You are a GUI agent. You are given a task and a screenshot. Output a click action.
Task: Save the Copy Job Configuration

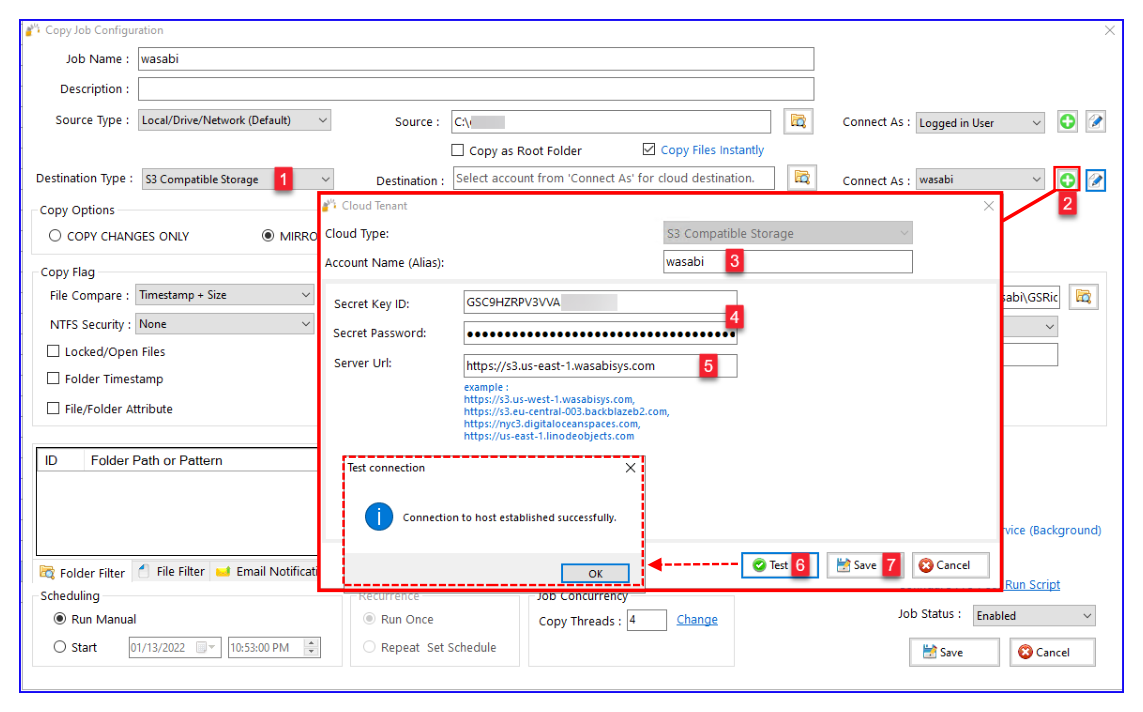click(954, 652)
